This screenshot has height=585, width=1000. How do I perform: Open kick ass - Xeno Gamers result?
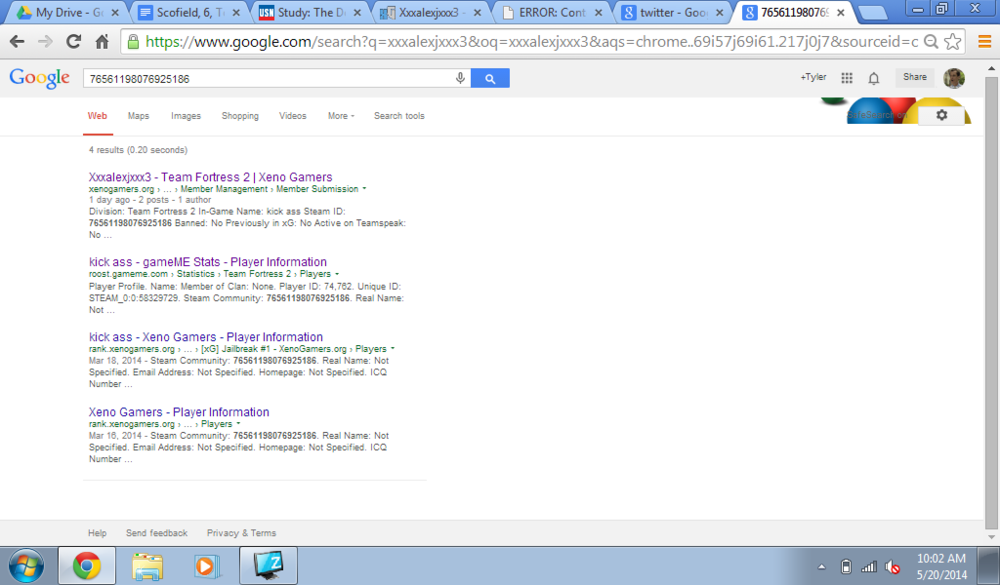click(206, 337)
